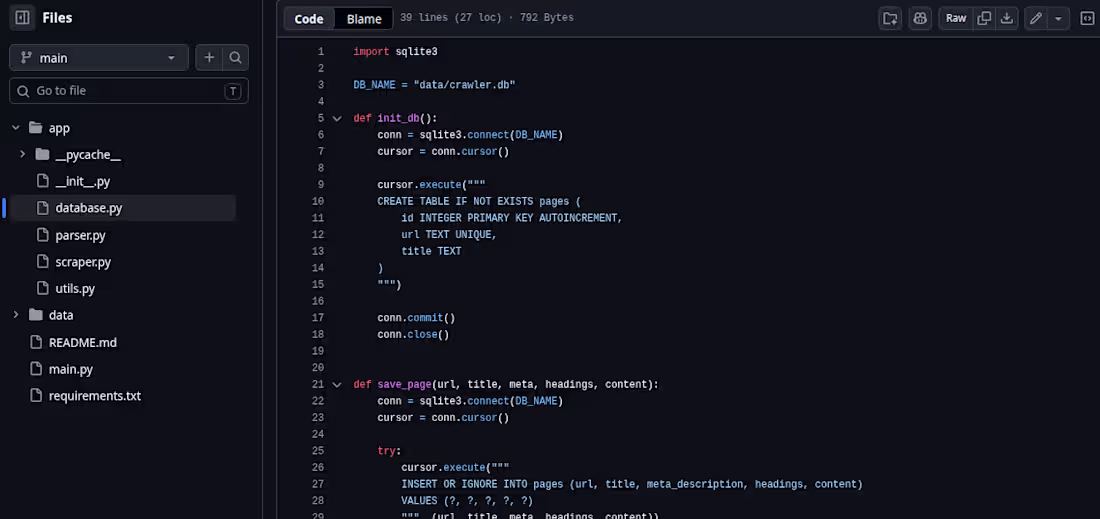Image resolution: width=1100 pixels, height=519 pixels.
Task: Click the Files panel heading
Action: coord(58,18)
